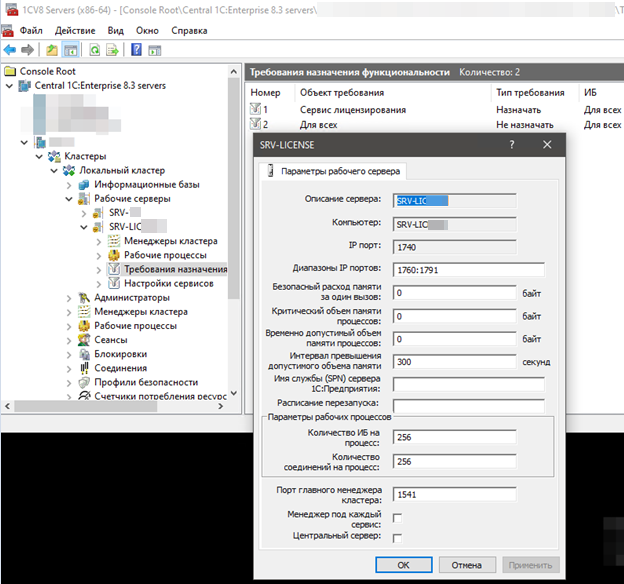Image resolution: width=624 pixels, height=584 pixels.
Task: Click the blue Help toolbar icon
Action: pyautogui.click(x=135, y=49)
